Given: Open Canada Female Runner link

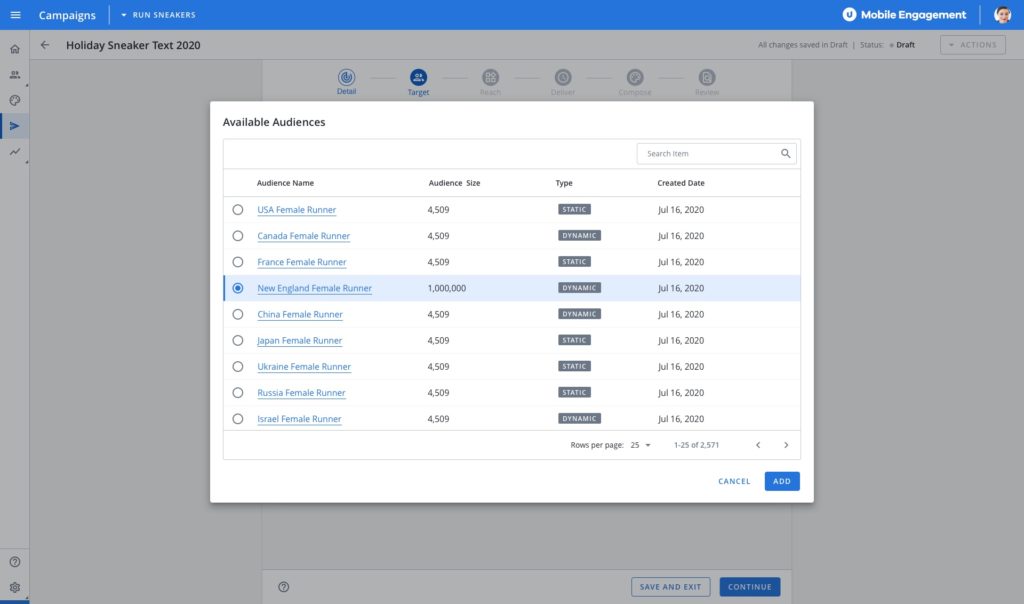Looking at the screenshot, I should [304, 236].
